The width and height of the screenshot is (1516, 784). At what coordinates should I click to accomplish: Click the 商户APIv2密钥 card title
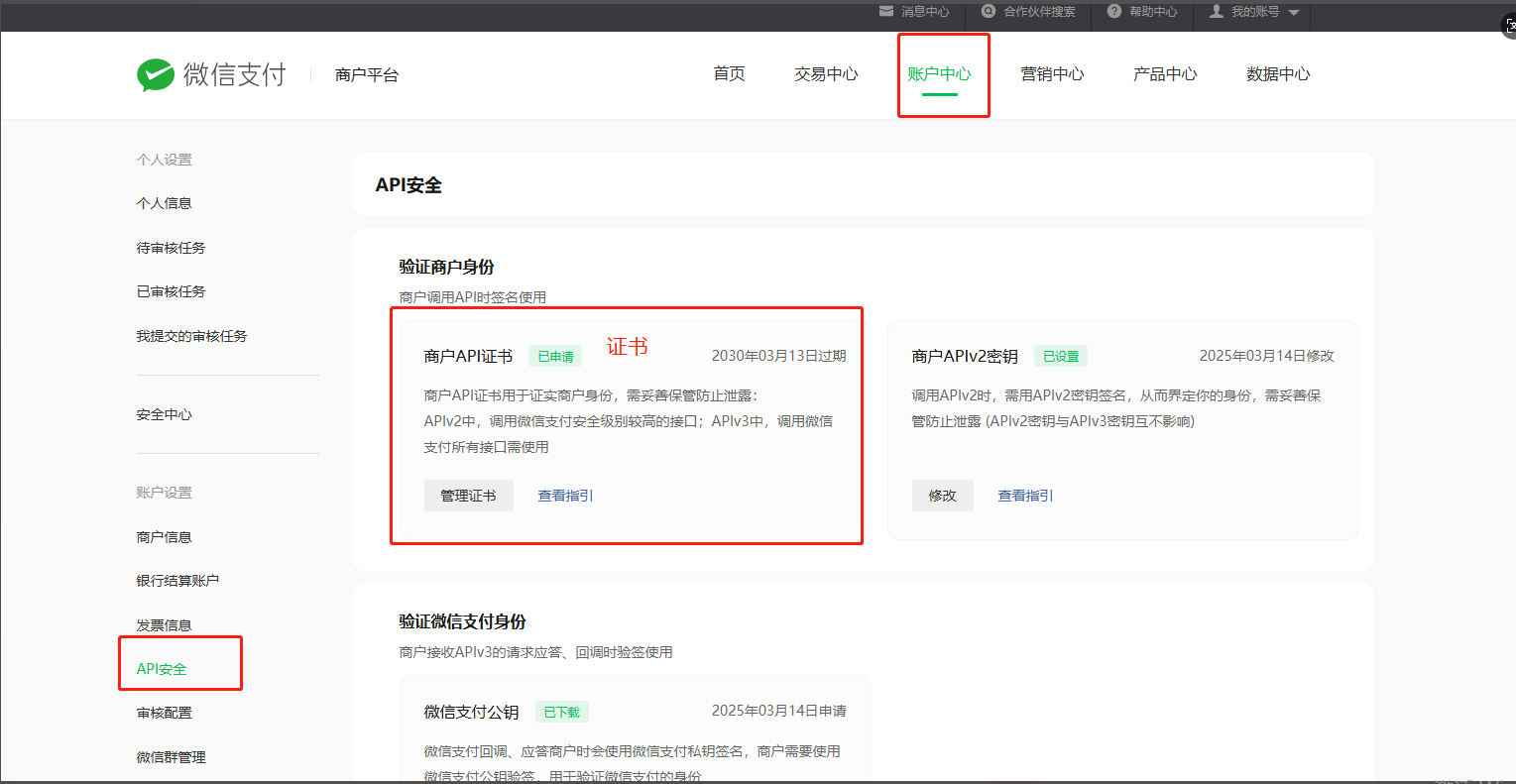click(x=965, y=356)
